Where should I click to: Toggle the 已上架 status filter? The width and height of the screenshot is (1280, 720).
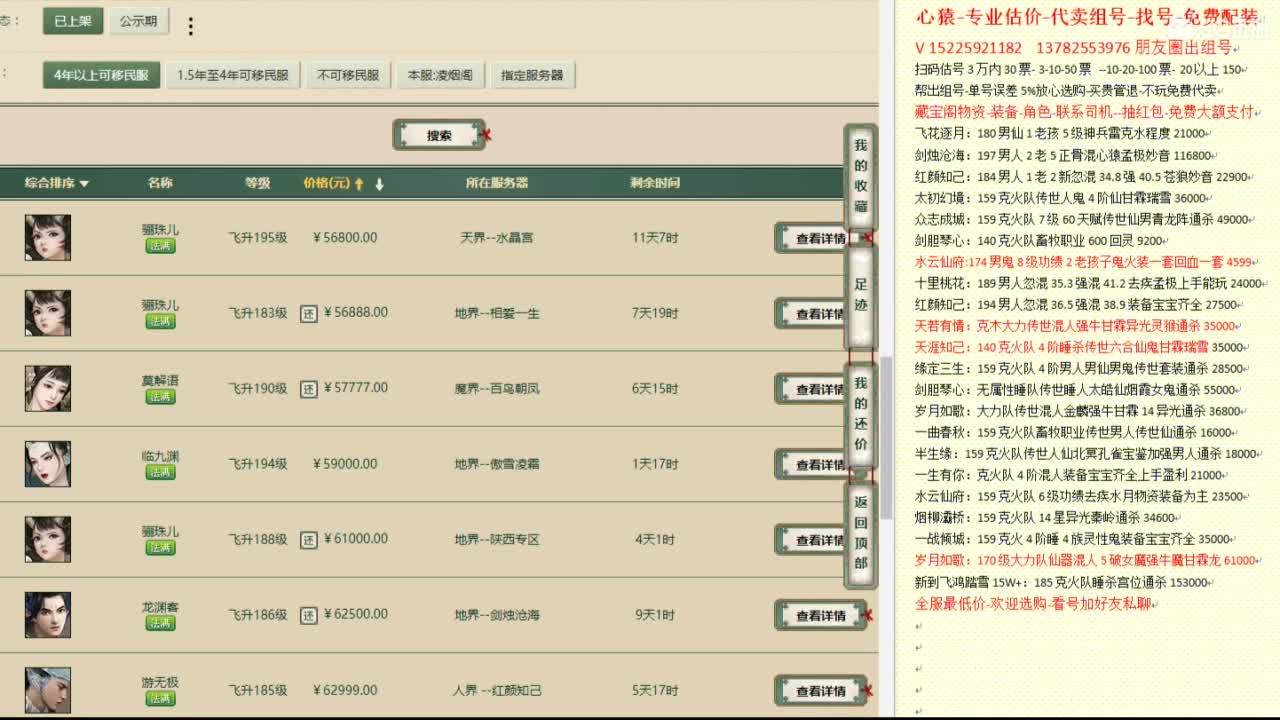pos(71,20)
